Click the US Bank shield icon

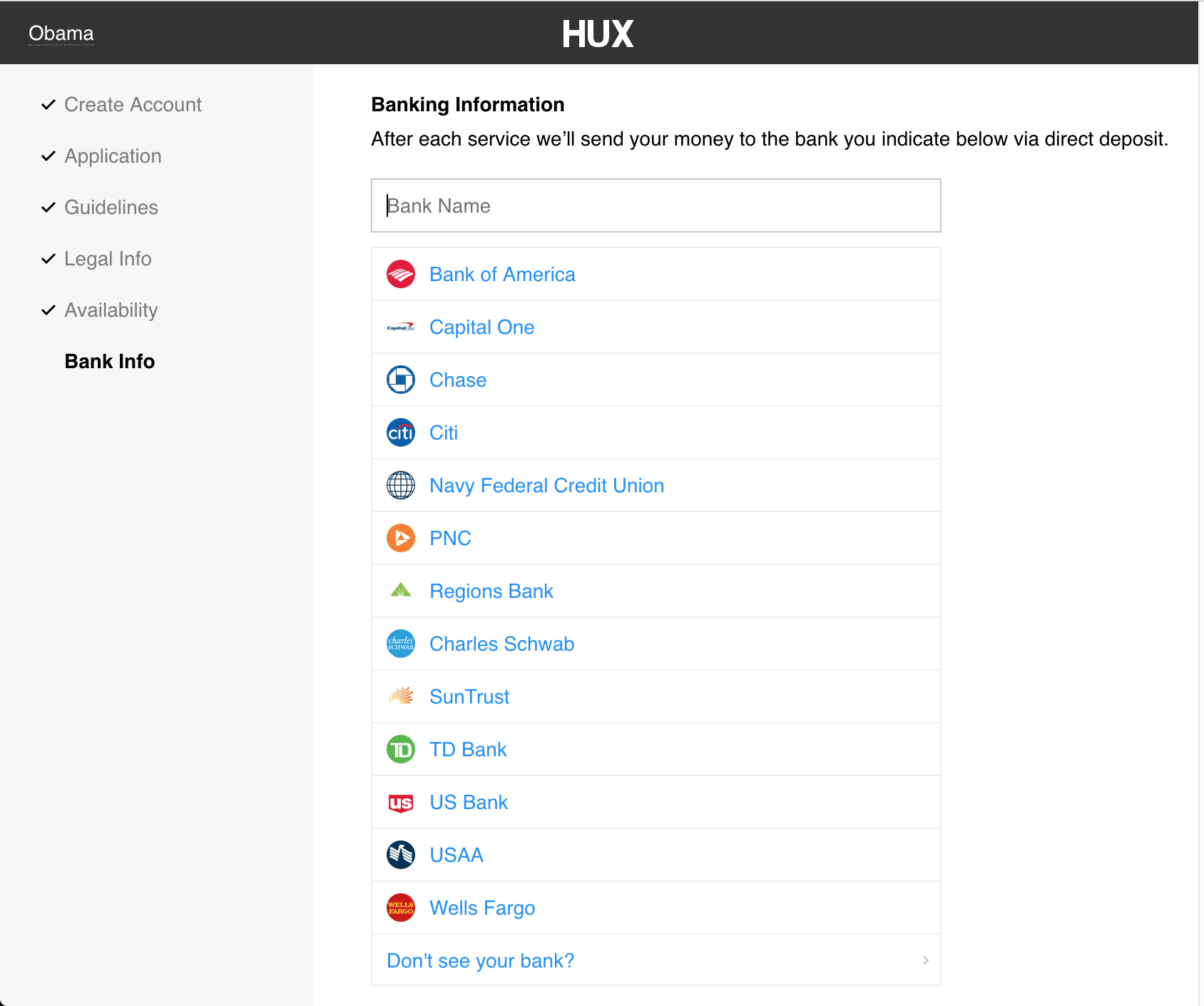tap(401, 803)
